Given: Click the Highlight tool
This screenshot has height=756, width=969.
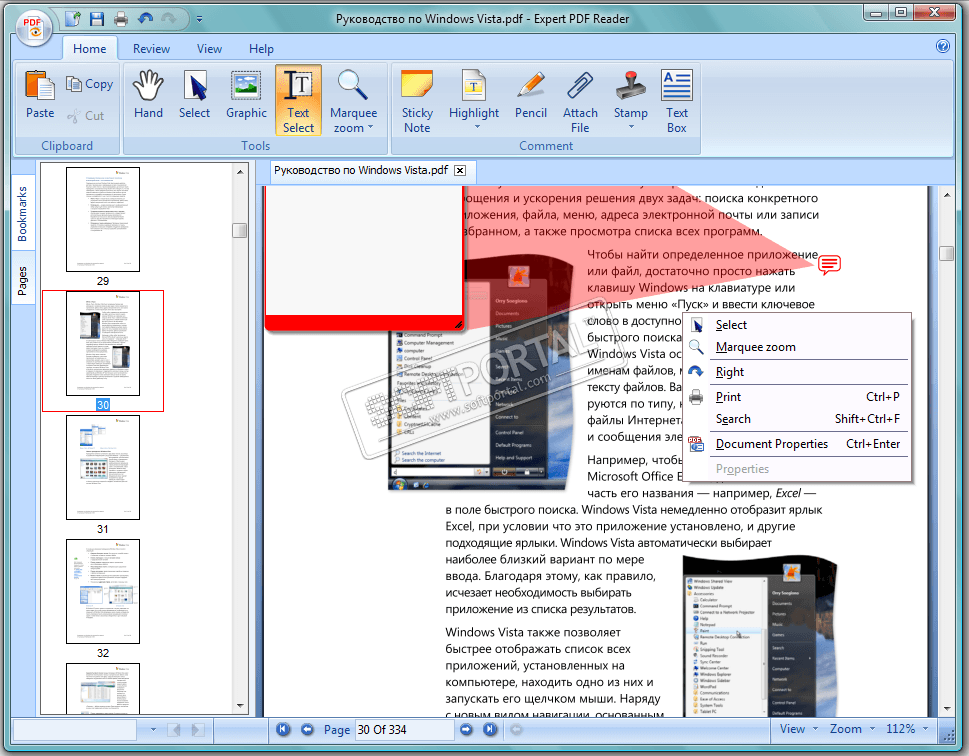Looking at the screenshot, I should (x=474, y=93).
